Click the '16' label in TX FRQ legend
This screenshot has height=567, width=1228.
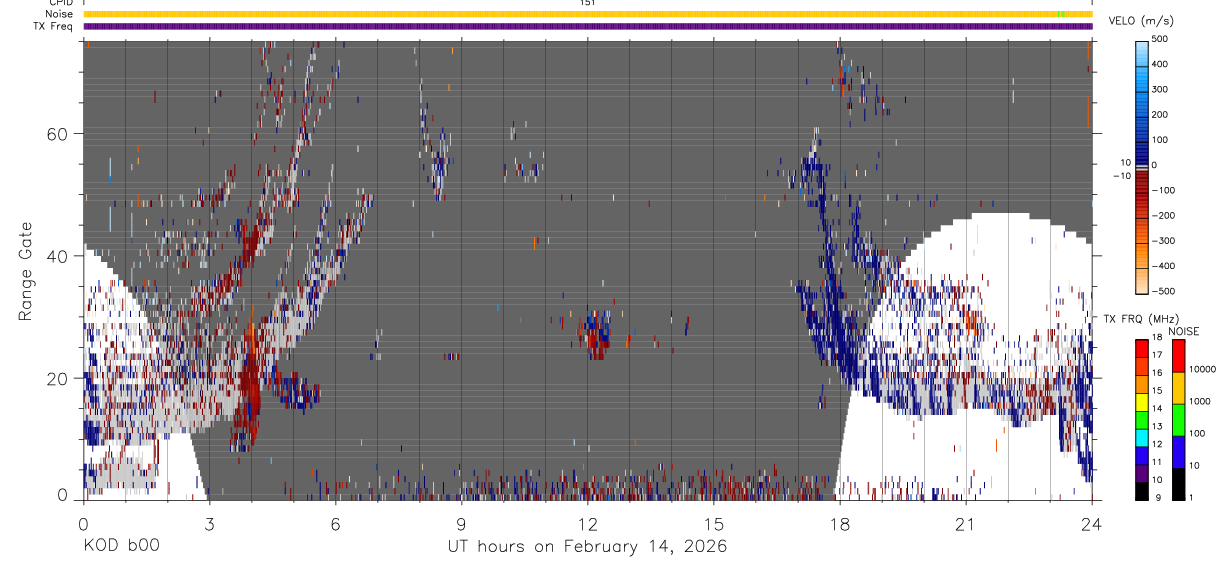click(x=1157, y=372)
